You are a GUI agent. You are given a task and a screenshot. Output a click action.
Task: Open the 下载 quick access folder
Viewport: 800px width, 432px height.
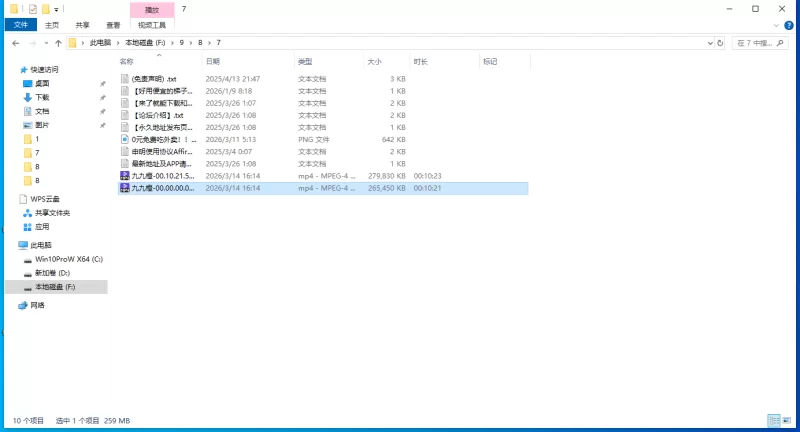42,97
